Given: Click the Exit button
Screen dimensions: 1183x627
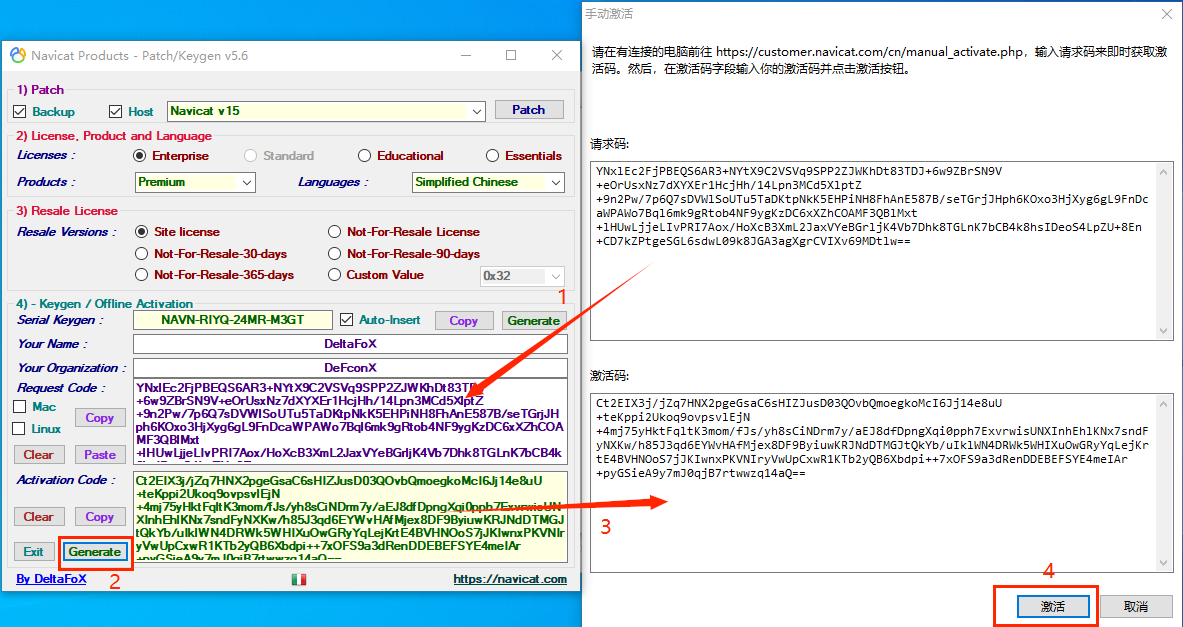Looking at the screenshot, I should click(x=33, y=552).
